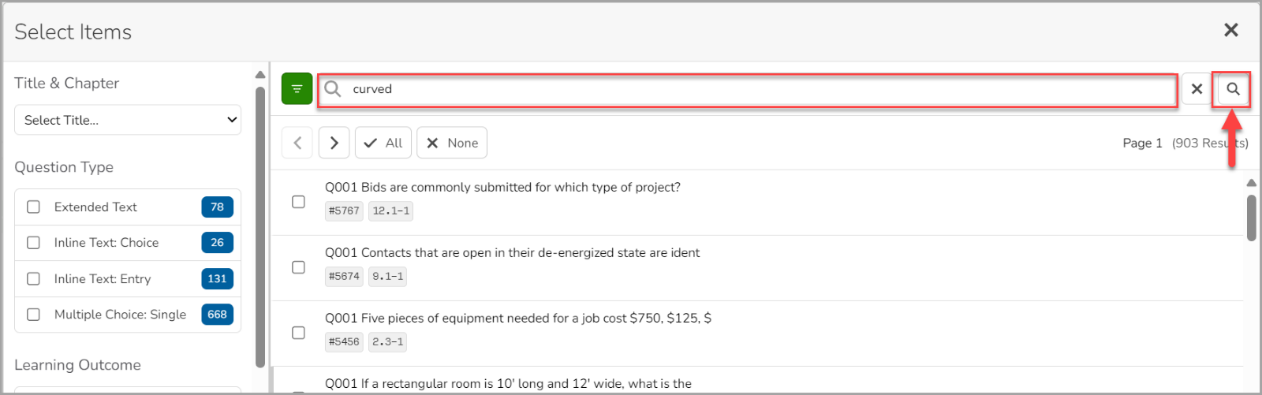
Task: Check the Inline Text: Entry filter
Action: [34, 279]
